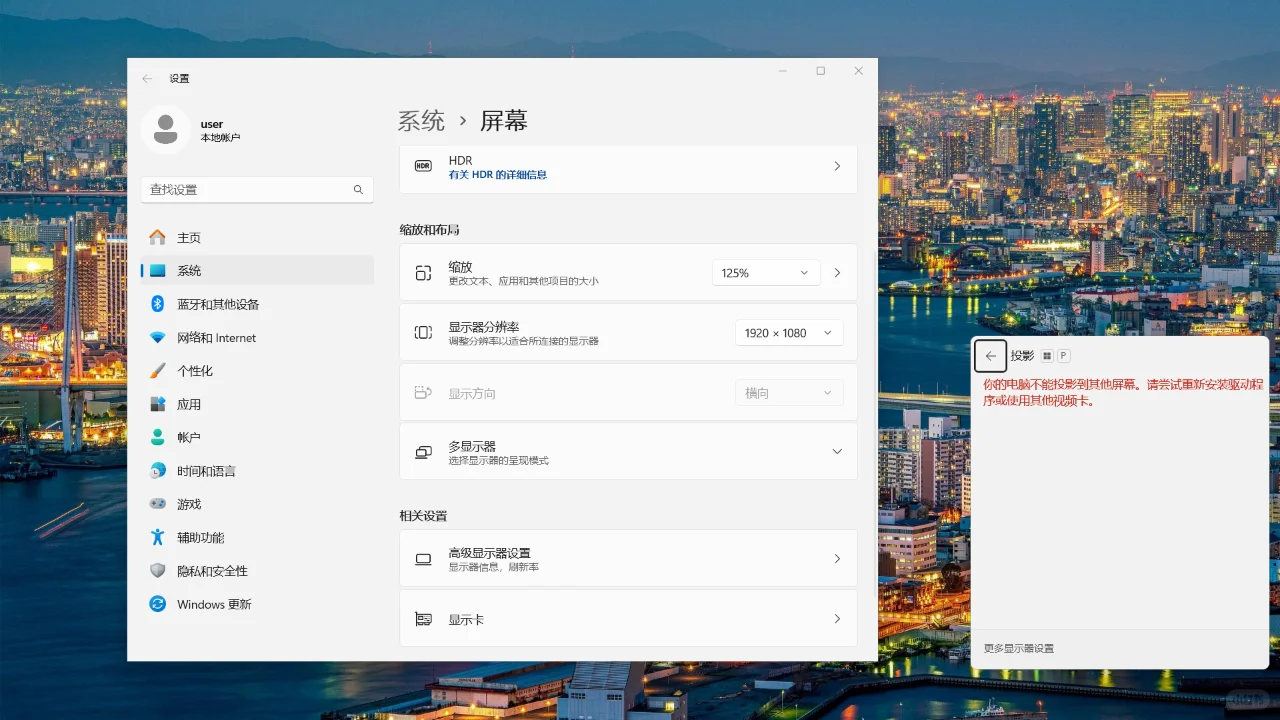This screenshot has width=1280, height=720.
Task: Open the 1920 × 1080 resolution dropdown
Action: 788,332
